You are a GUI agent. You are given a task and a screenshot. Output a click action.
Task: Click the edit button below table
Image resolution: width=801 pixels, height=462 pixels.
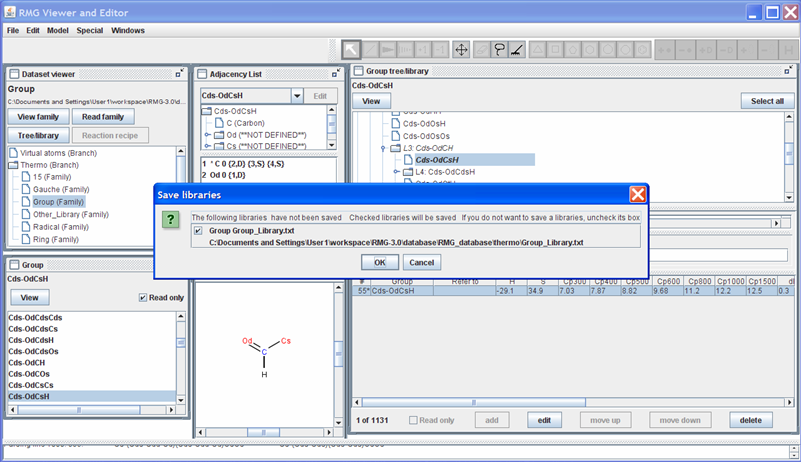click(x=544, y=420)
